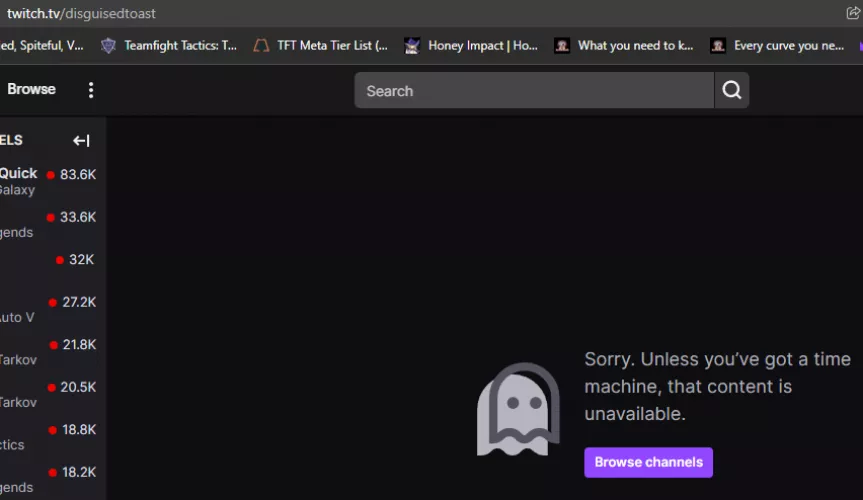
Task: Click the 'What you need to k...' favicon
Action: [x=562, y=46]
